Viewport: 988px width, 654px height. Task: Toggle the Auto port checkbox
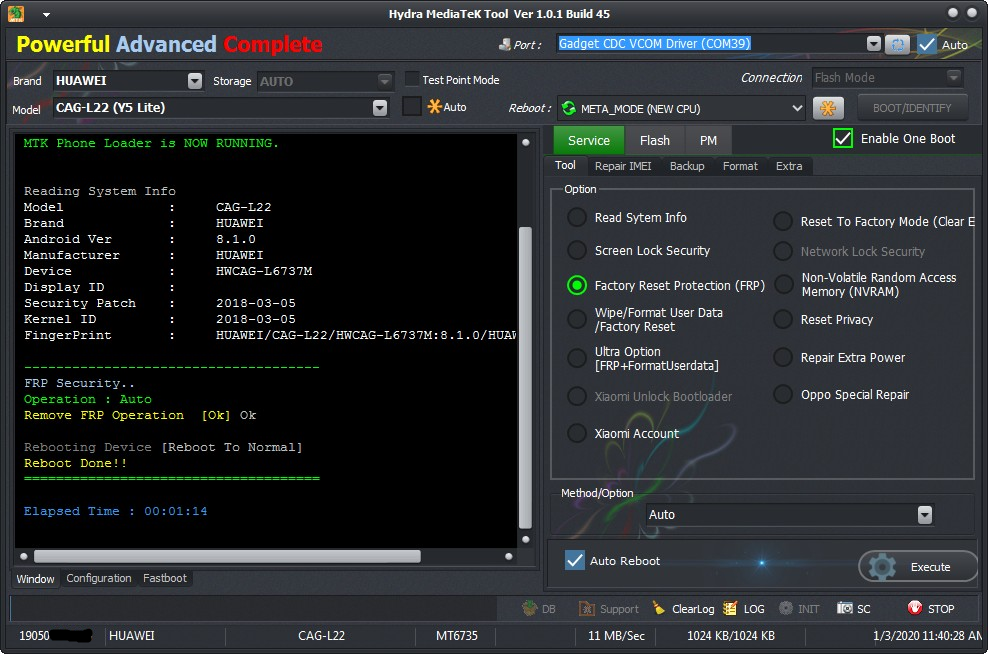pyautogui.click(x=927, y=45)
